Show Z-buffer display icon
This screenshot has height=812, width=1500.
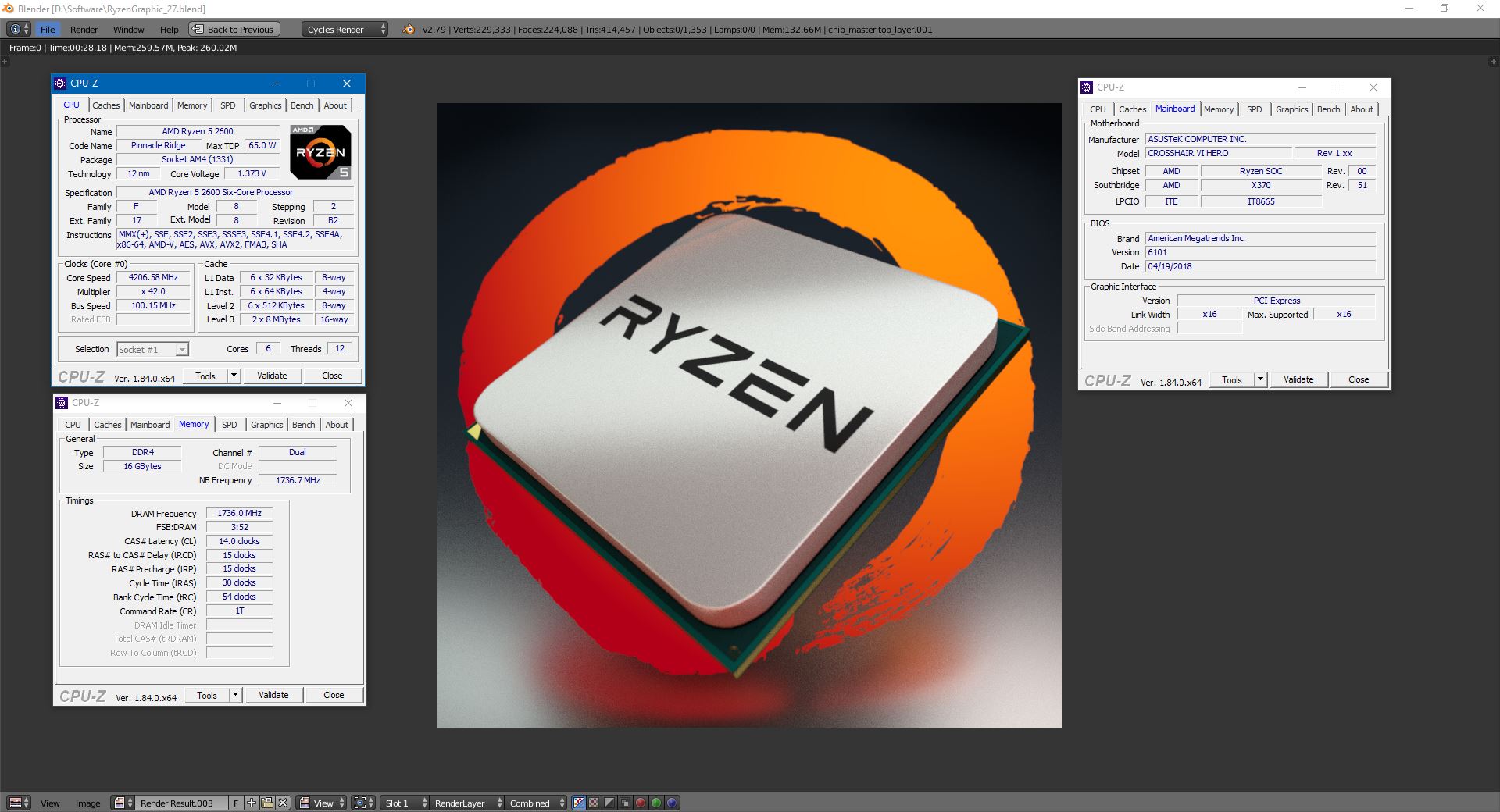[x=625, y=803]
